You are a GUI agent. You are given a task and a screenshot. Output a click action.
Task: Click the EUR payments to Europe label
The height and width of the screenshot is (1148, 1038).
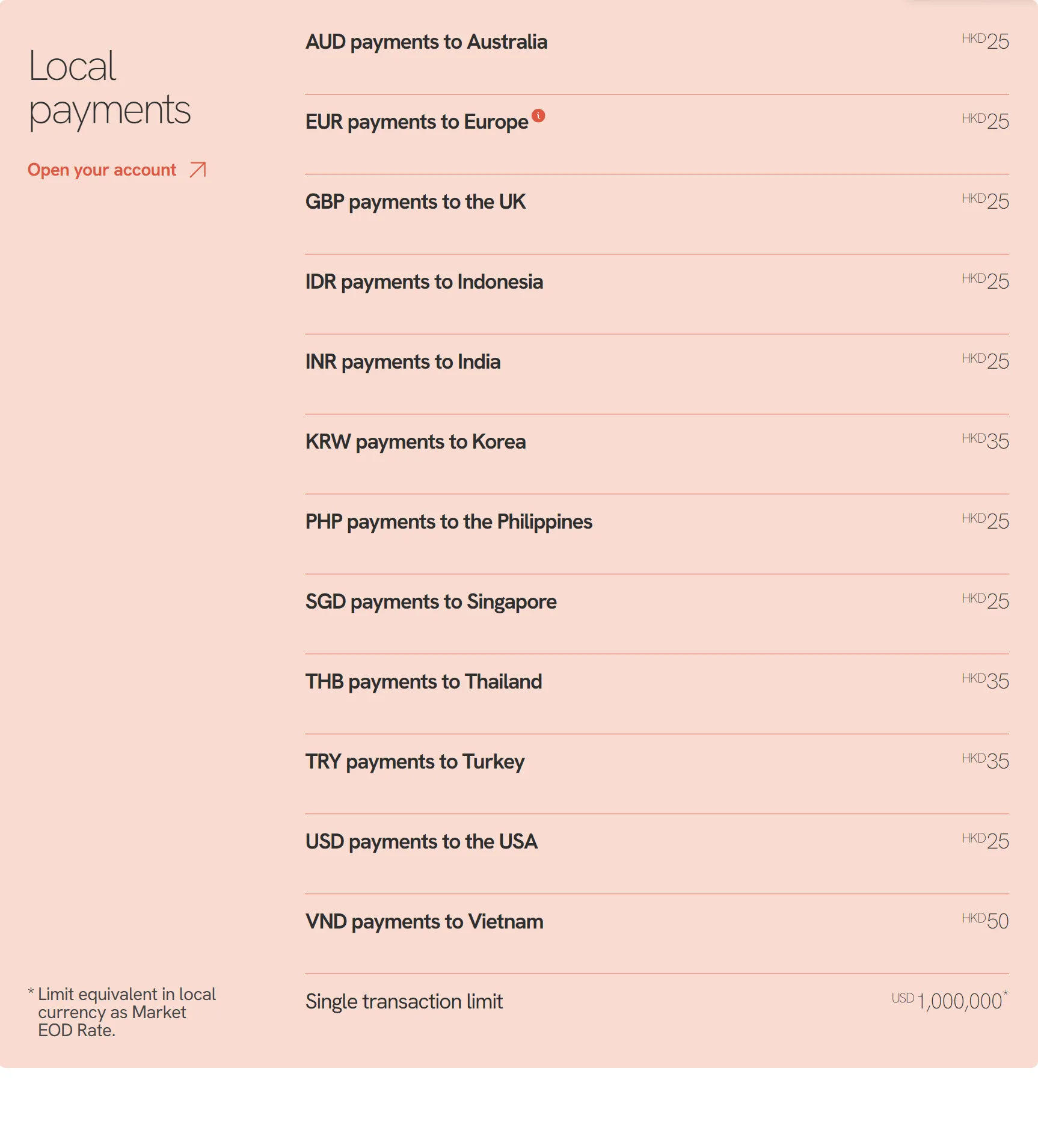[x=417, y=122]
